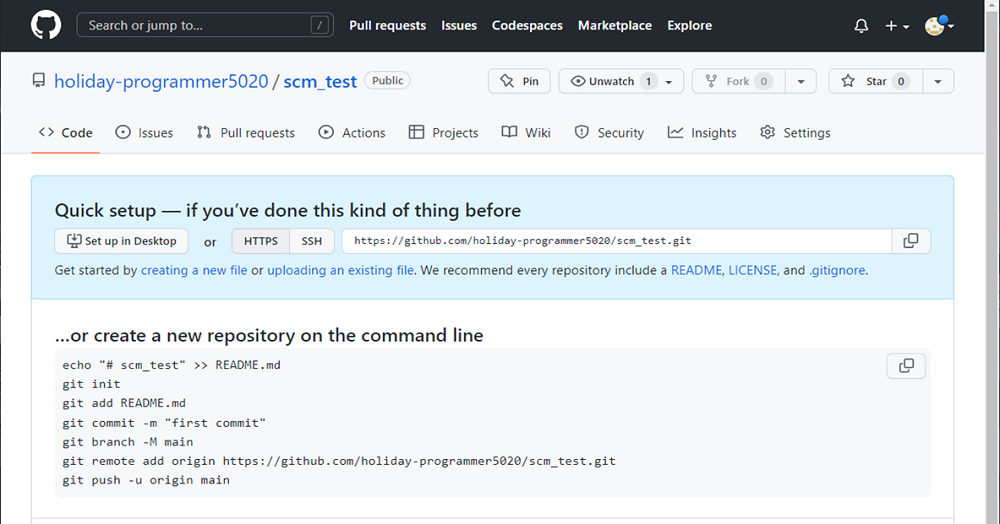Switch to the repository Issues tab
This screenshot has width=1000, height=524.
(x=144, y=133)
